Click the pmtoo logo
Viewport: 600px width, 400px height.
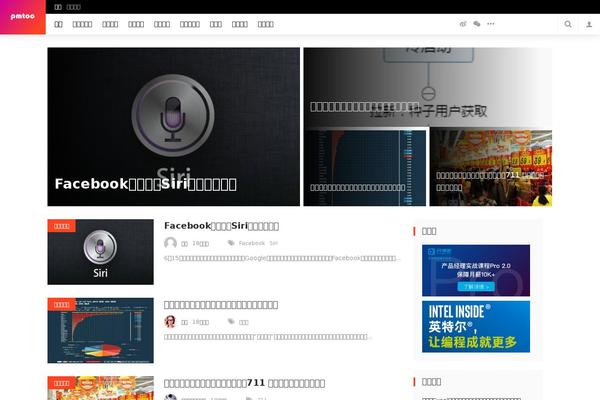coord(23,17)
